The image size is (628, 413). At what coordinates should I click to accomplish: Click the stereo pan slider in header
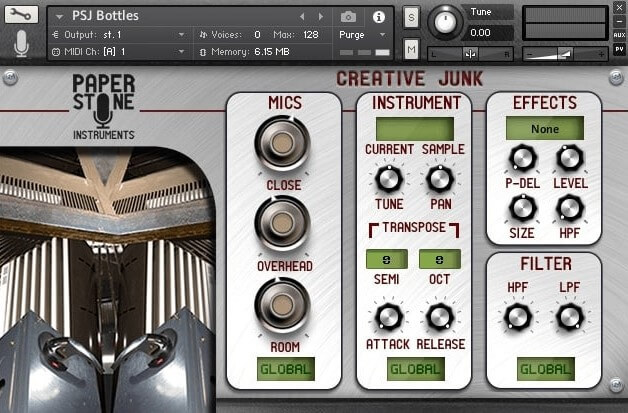(469, 52)
